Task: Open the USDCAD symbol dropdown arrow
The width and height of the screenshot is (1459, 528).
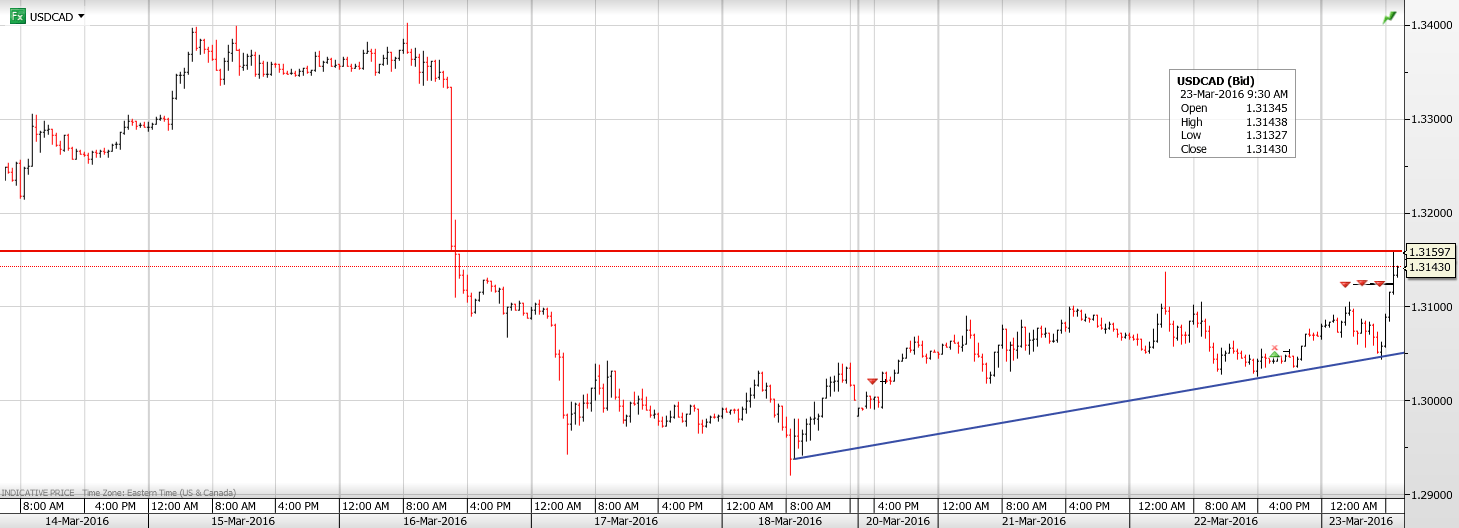Action: tap(81, 16)
